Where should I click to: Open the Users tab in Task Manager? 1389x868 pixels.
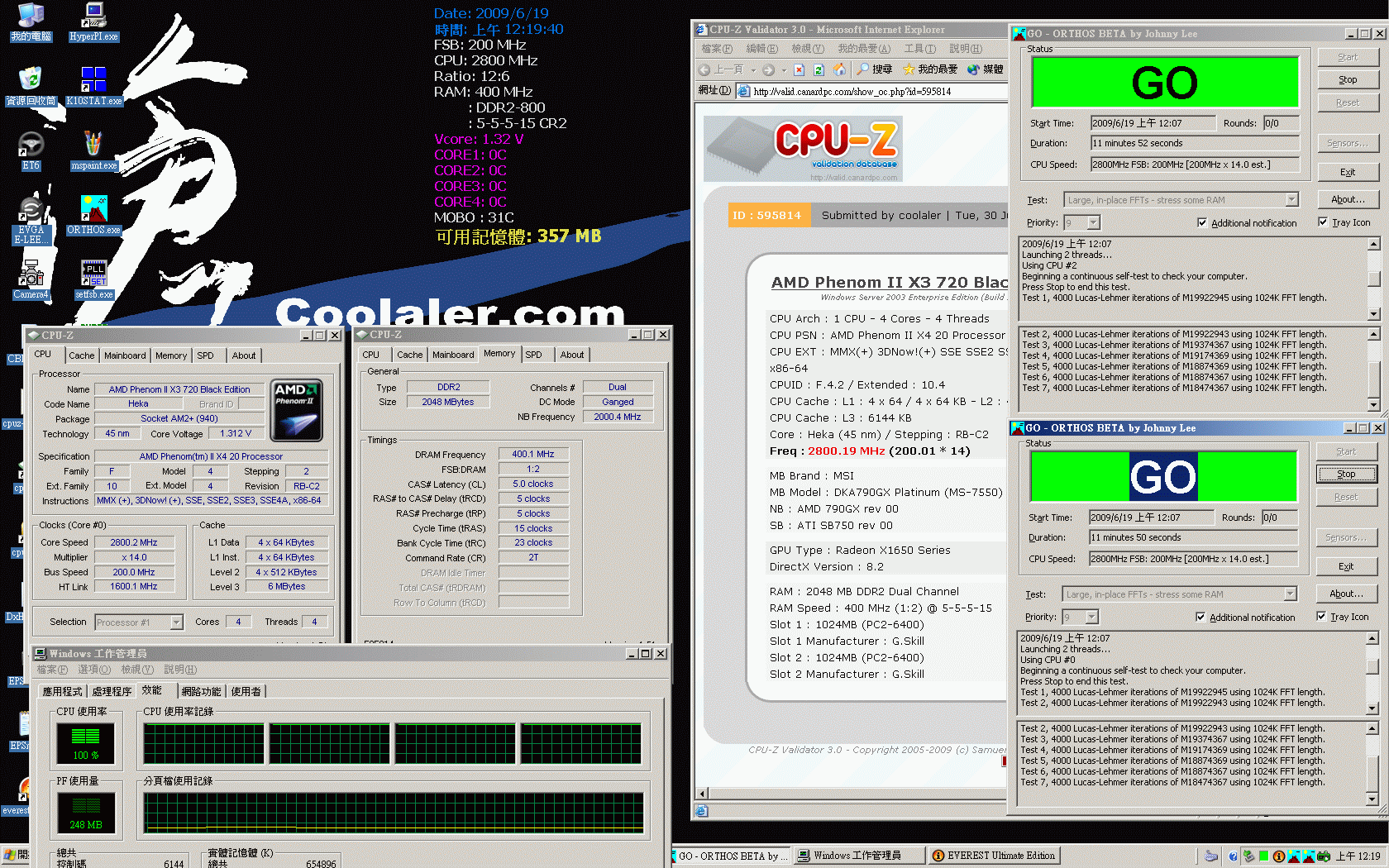(x=246, y=692)
